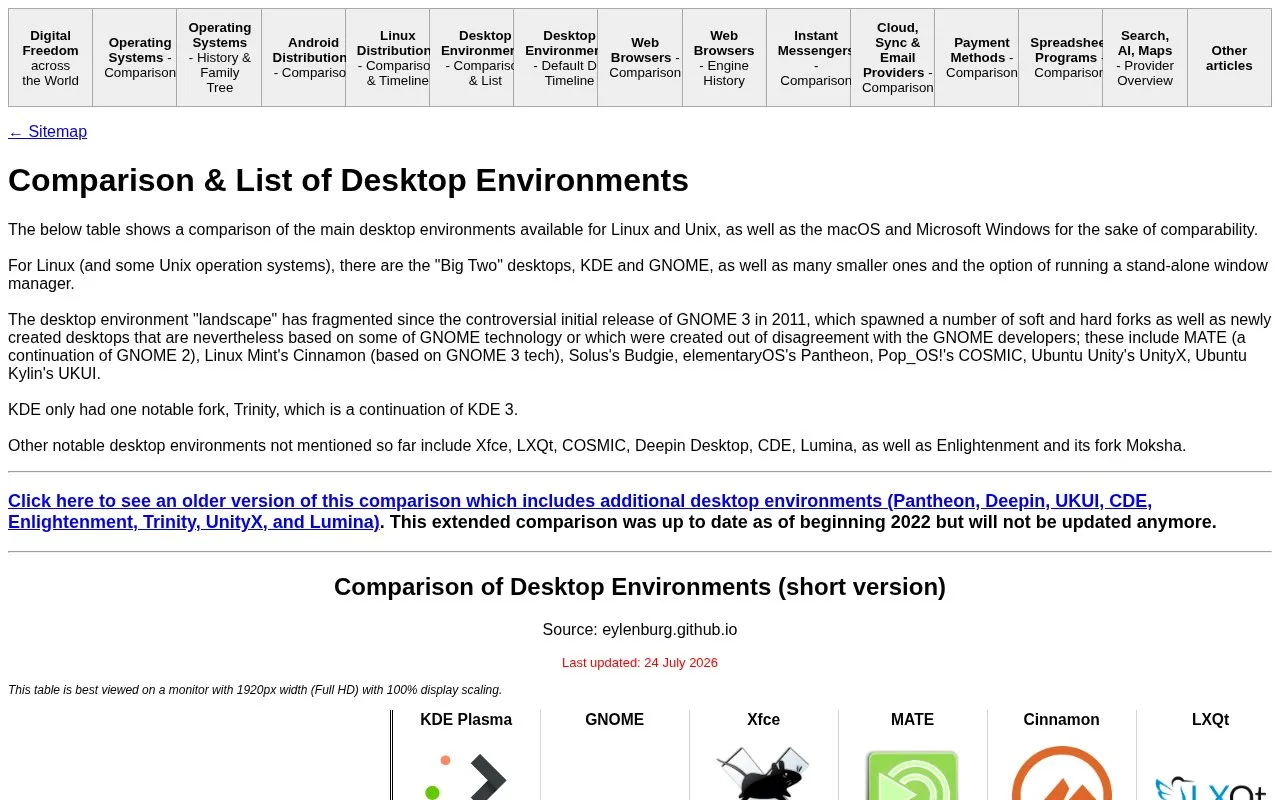Open Spreadsheet Programs - Comparison
Viewport: 1280px width, 800px height.
pos(1061,58)
